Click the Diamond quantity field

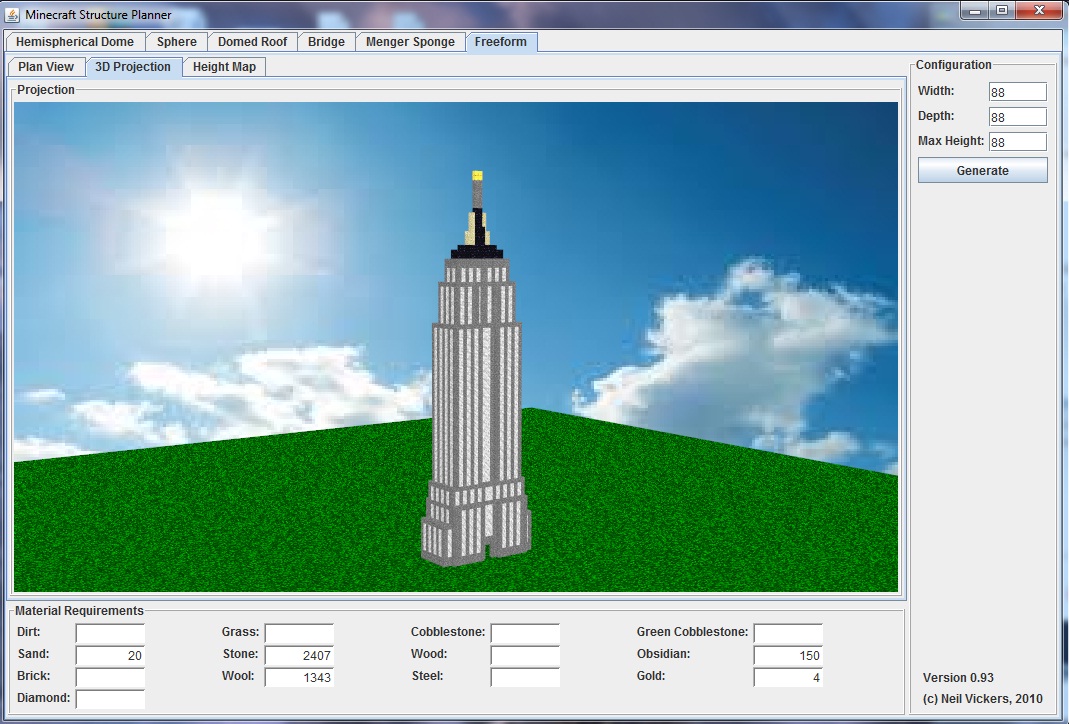[110, 699]
